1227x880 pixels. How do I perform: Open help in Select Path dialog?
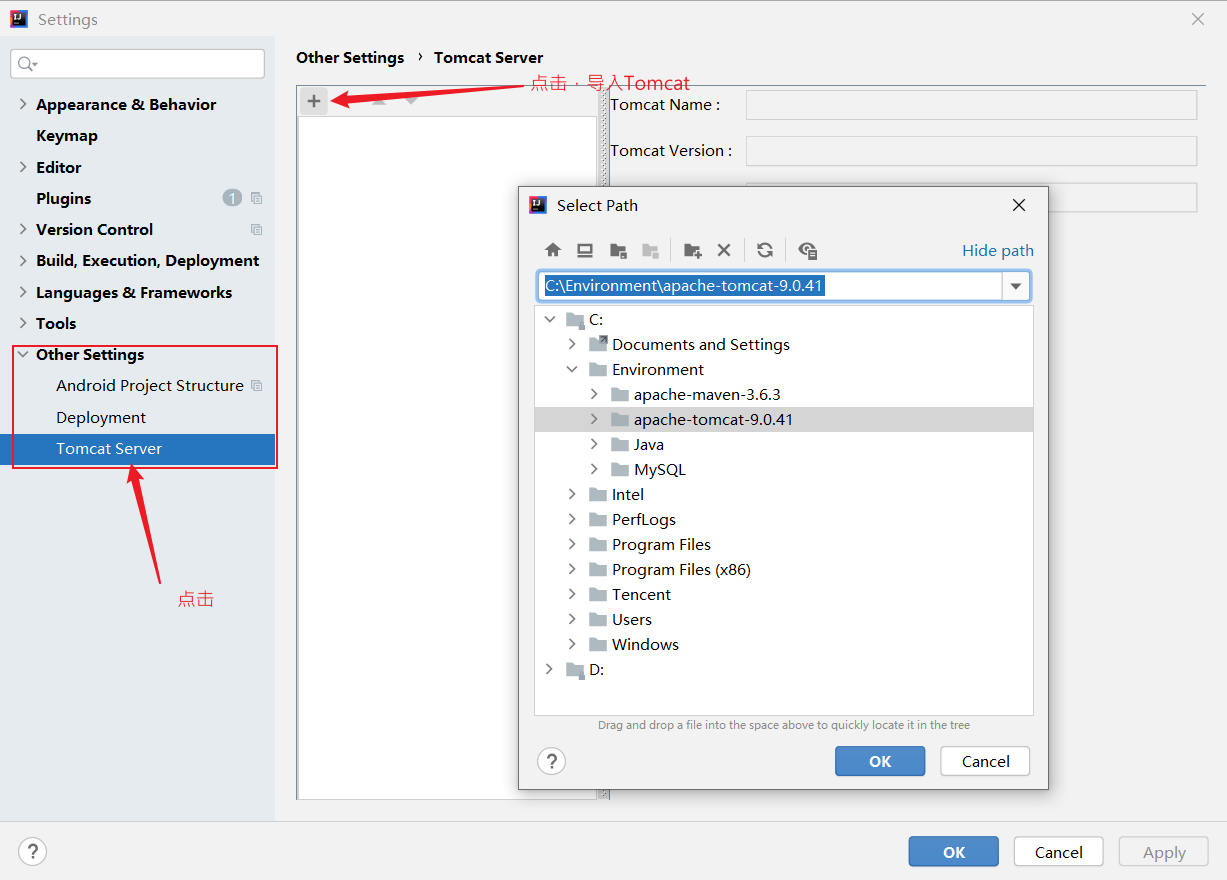coord(552,761)
